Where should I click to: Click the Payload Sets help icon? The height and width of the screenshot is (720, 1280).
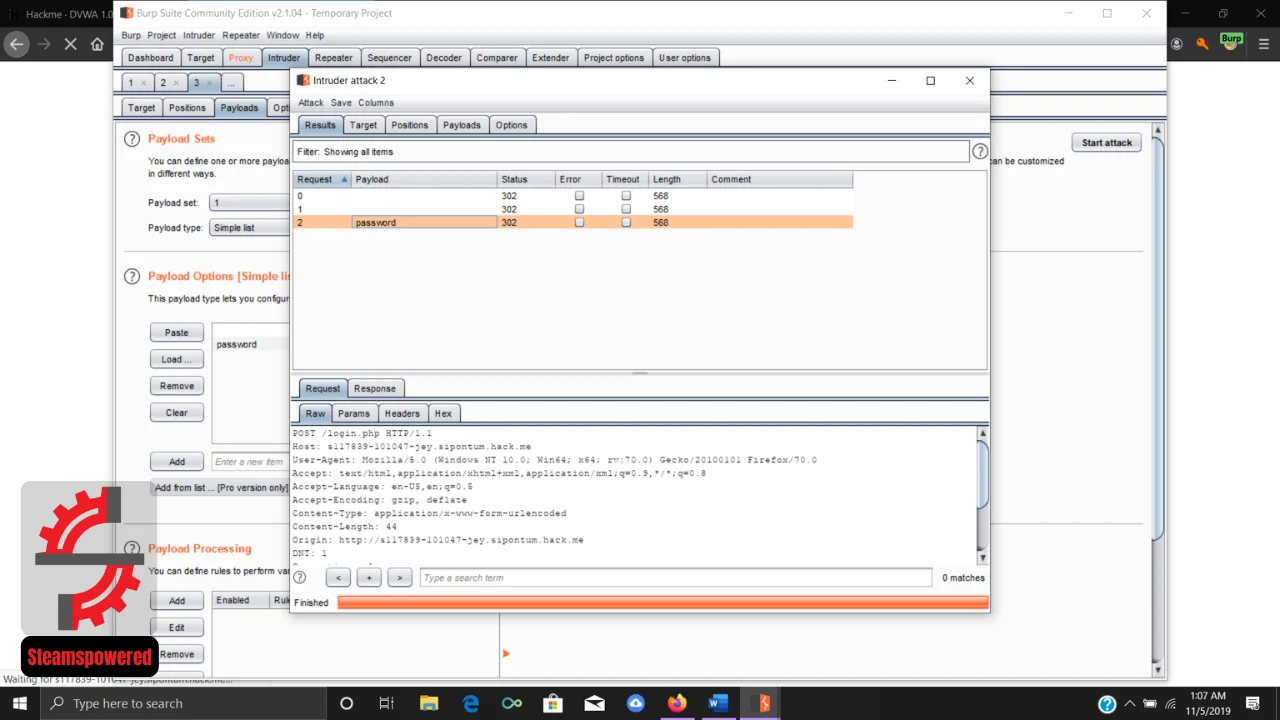(131, 139)
